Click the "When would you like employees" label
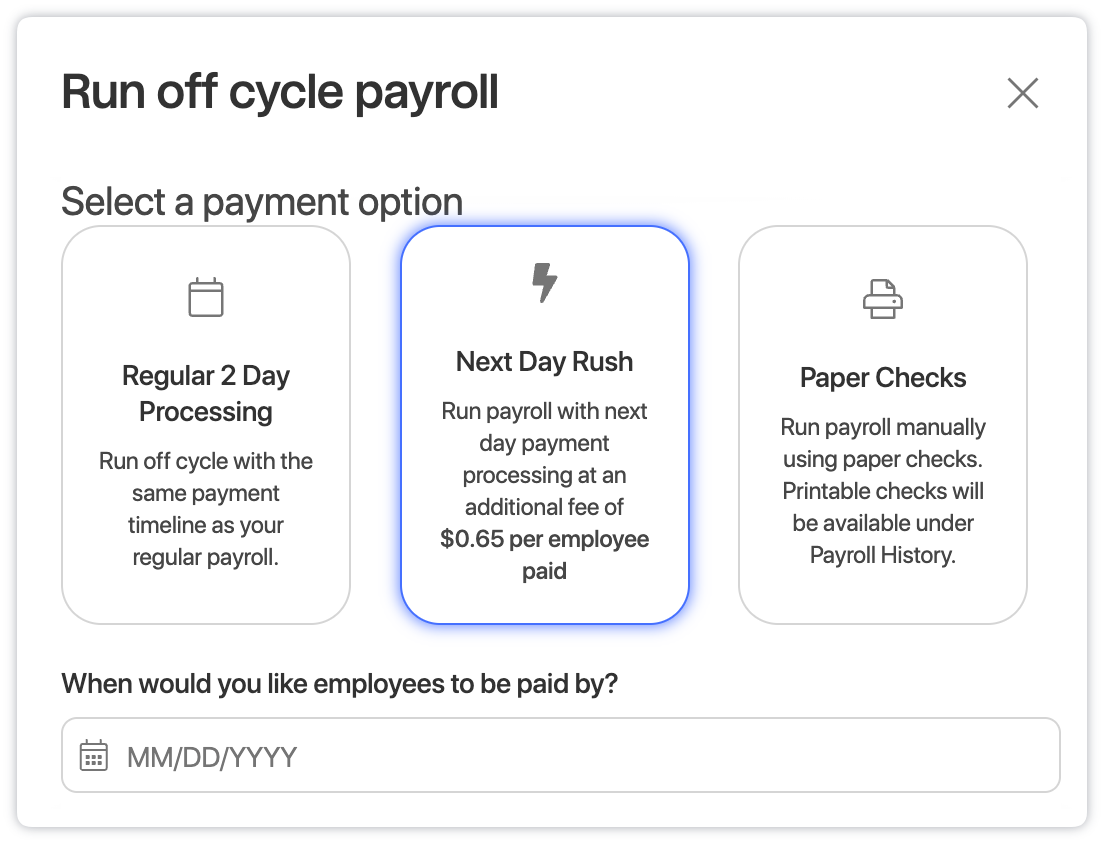This screenshot has height=844, width=1104. tap(340, 684)
